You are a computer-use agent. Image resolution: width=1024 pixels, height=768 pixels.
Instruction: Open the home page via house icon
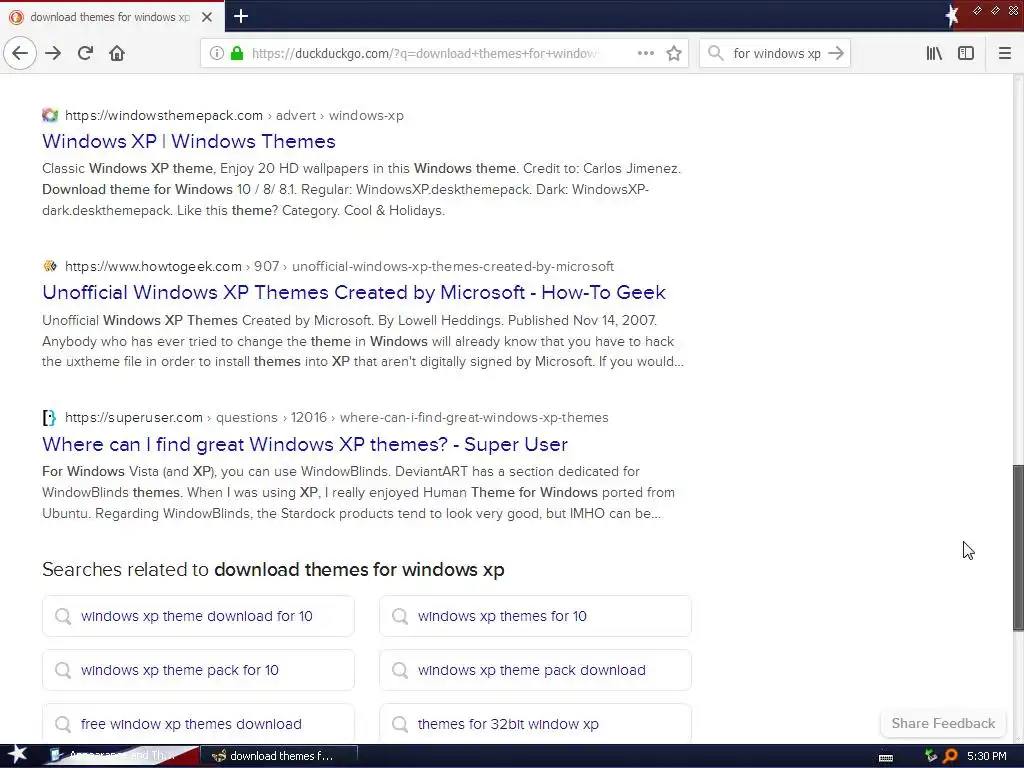(117, 53)
